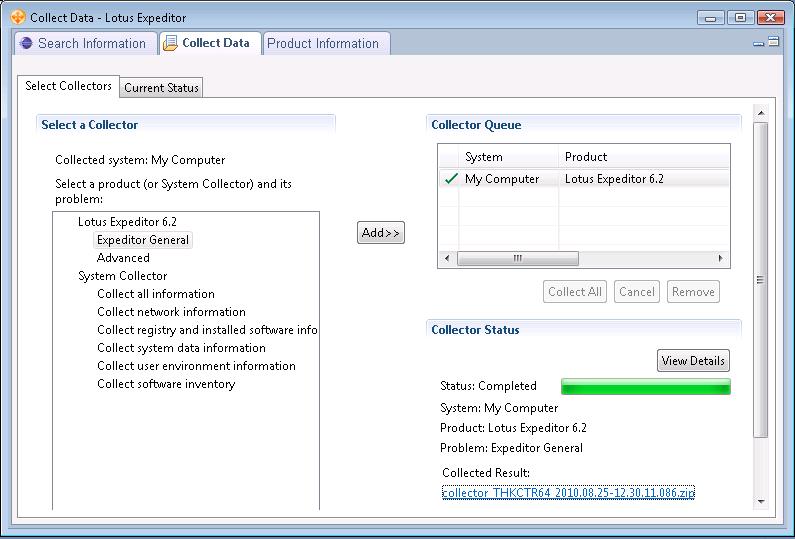Select the System Collector tree node
This screenshot has width=795, height=539.
[123, 276]
